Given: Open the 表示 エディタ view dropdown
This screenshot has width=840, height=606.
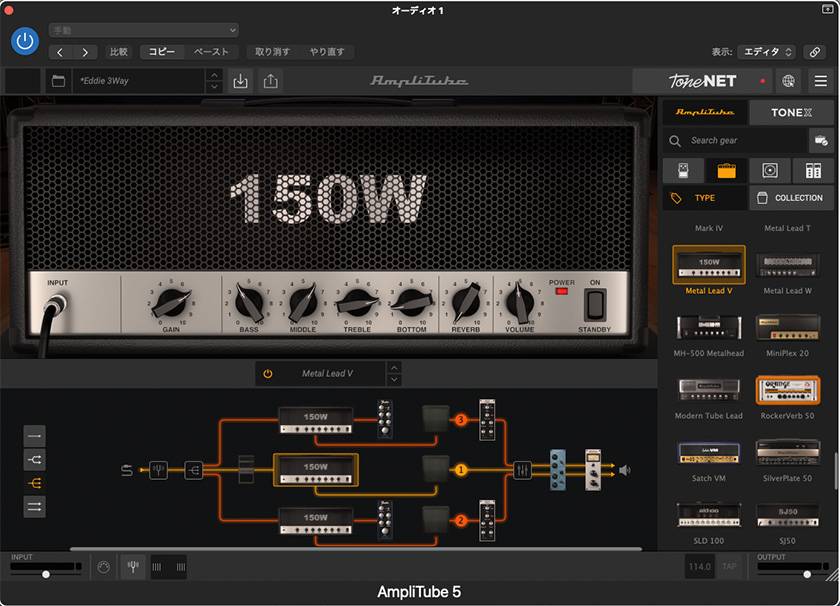Looking at the screenshot, I should [768, 52].
